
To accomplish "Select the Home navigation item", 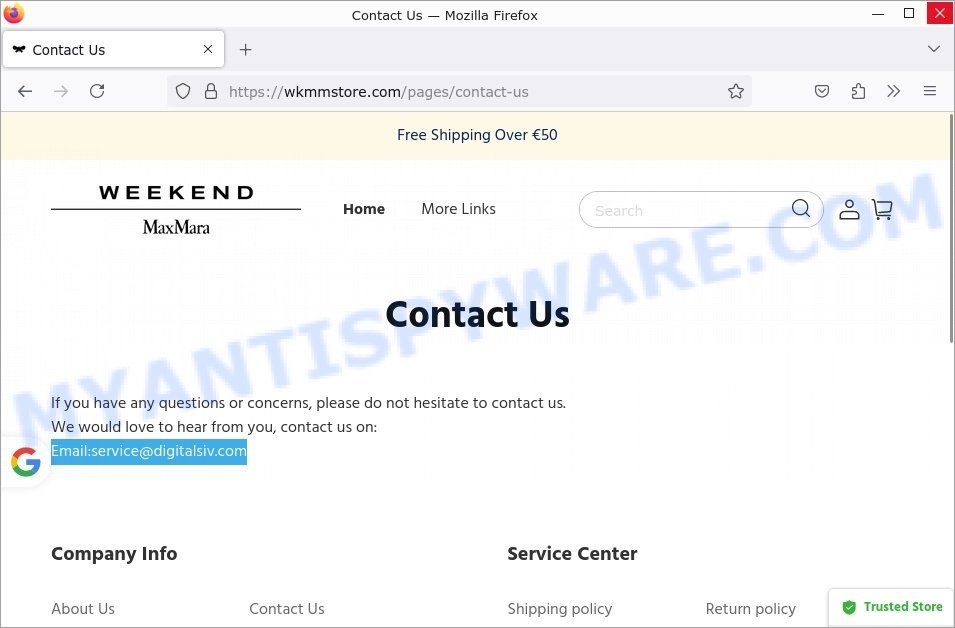I will tap(364, 209).
